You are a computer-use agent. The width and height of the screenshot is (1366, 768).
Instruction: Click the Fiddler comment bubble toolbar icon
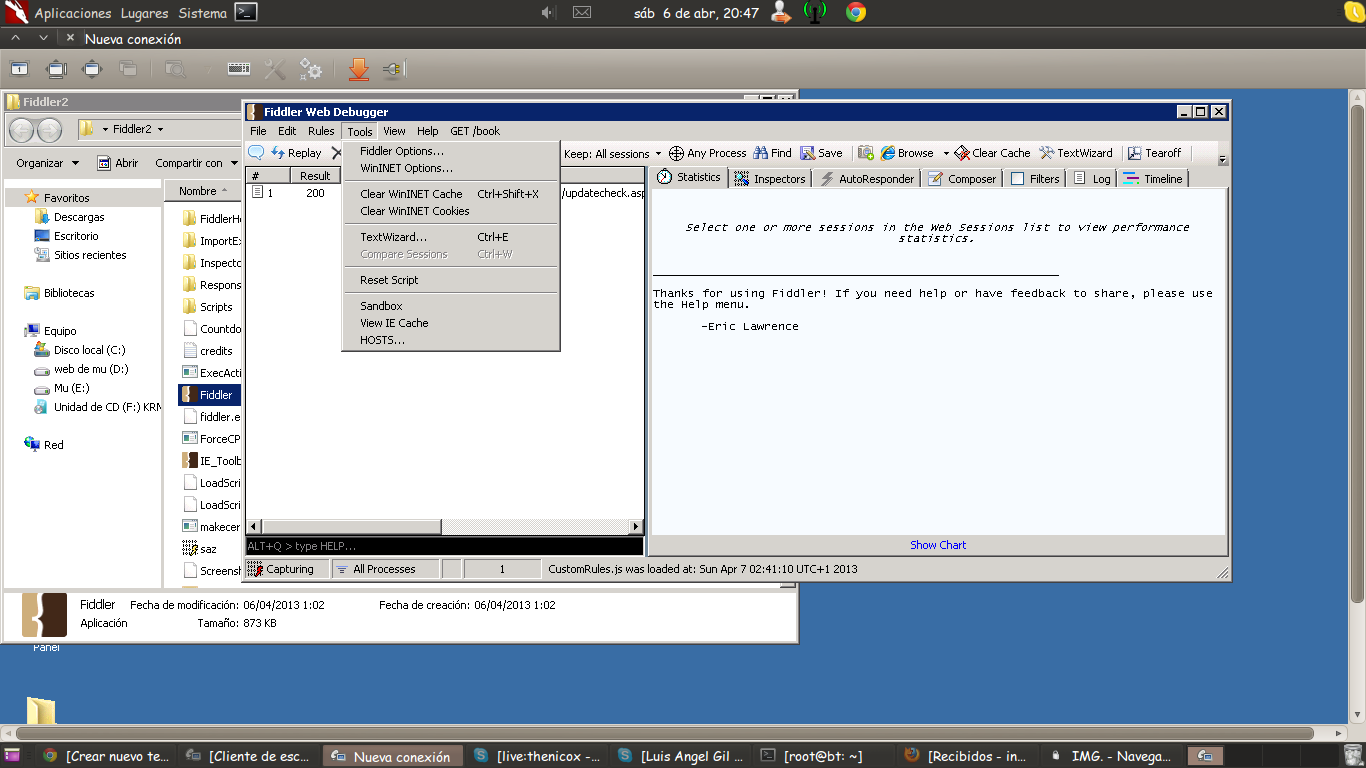point(256,153)
